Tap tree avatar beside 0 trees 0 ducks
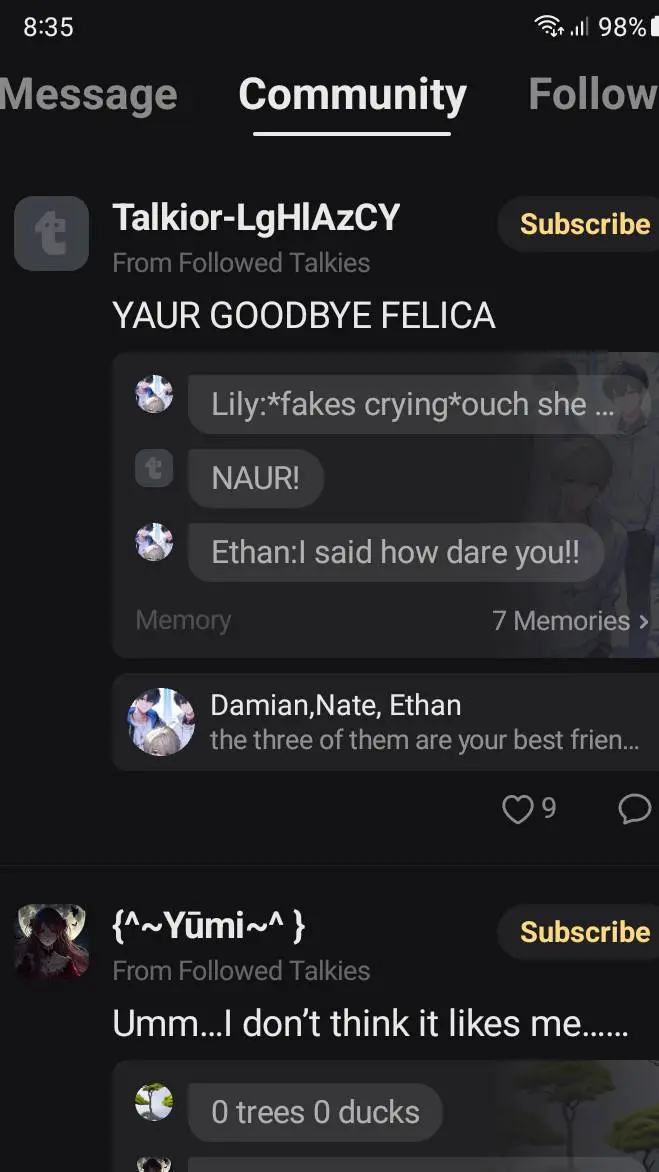This screenshot has width=659, height=1172. (154, 1102)
